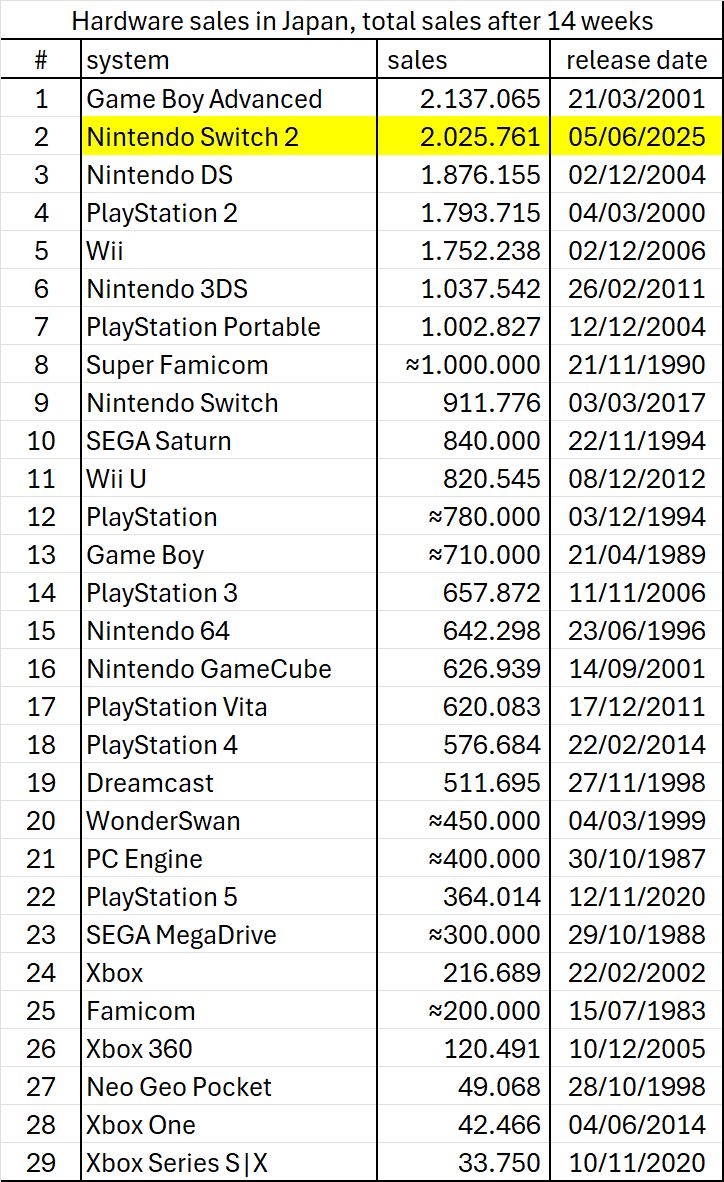The image size is (724, 1182).
Task: Click the 'sales' column header cell
Action: click(x=463, y=60)
